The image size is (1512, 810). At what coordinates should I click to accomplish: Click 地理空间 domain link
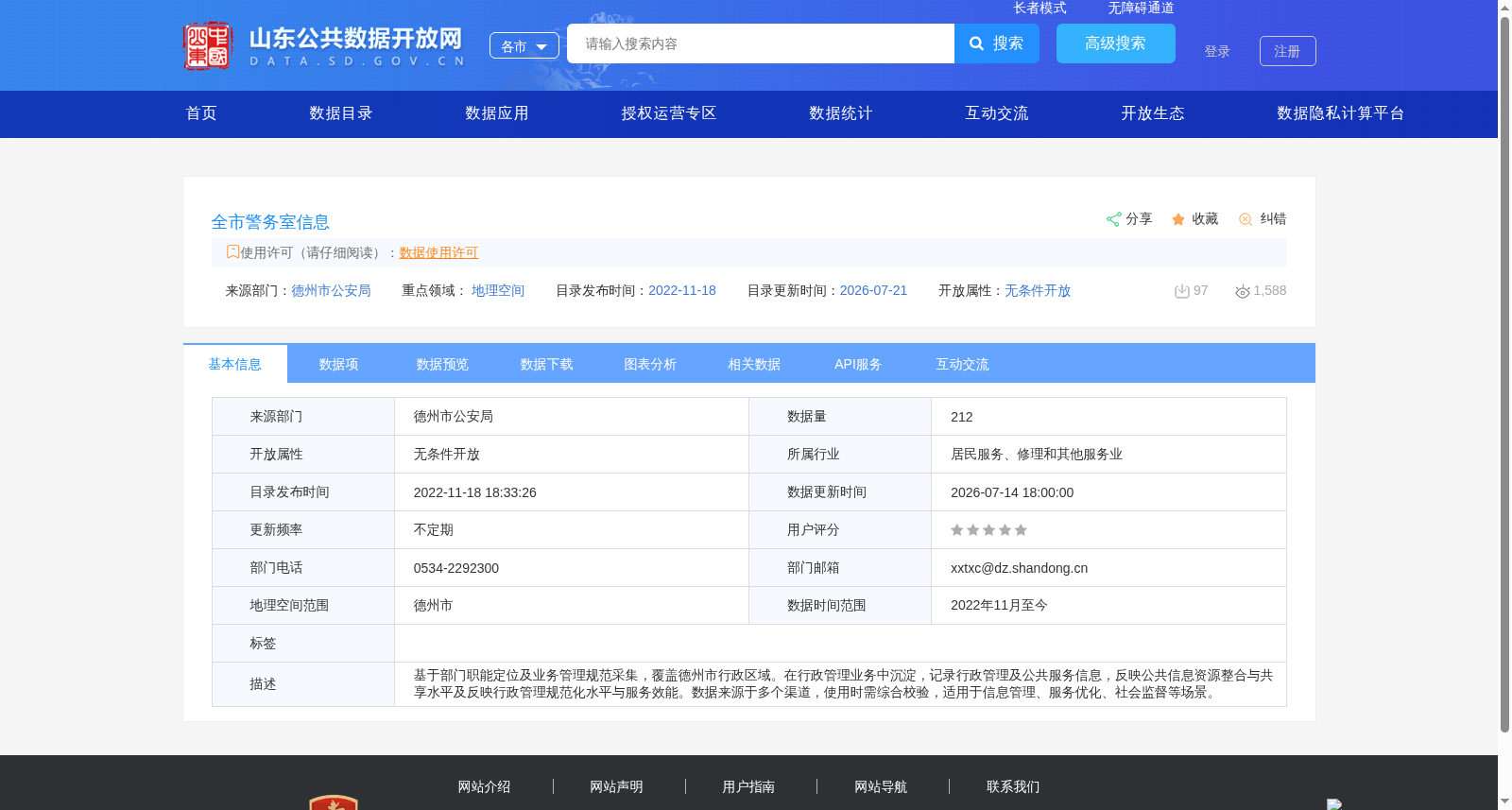click(x=498, y=291)
